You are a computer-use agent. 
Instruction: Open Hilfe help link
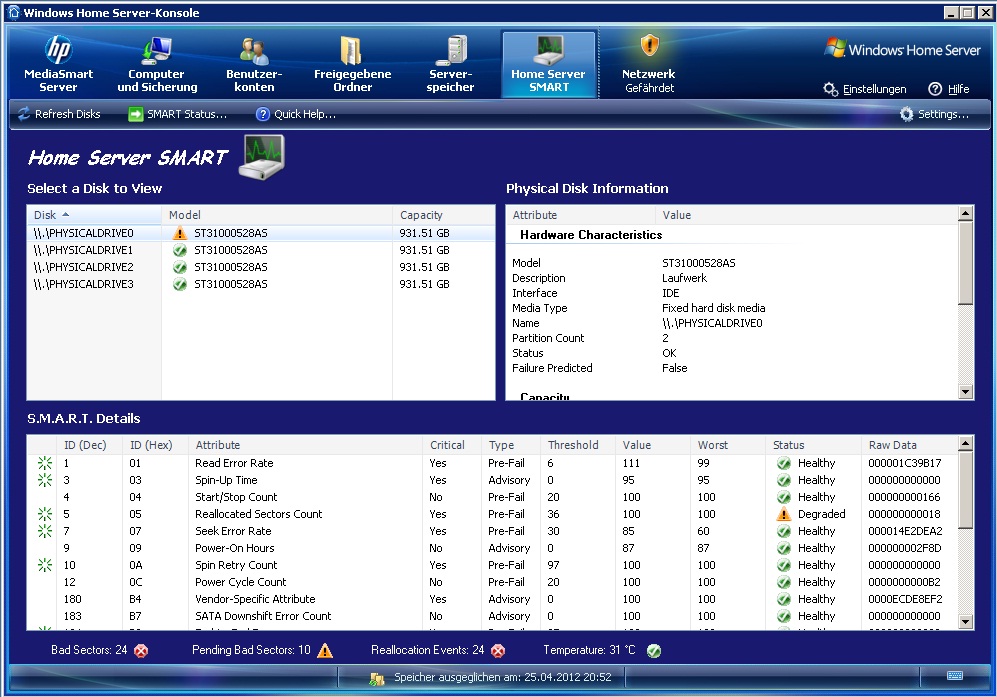pyautogui.click(x=949, y=89)
